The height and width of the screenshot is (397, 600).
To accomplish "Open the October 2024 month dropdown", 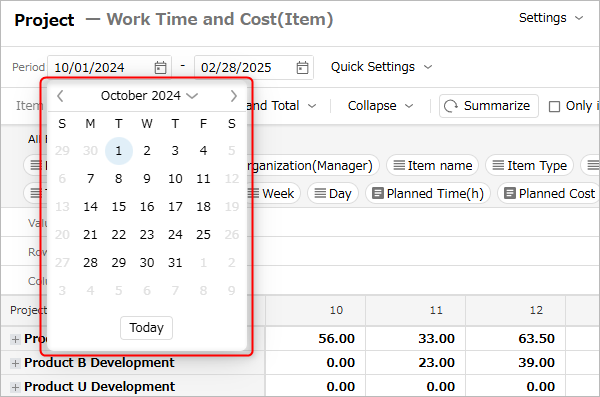I will (x=149, y=96).
